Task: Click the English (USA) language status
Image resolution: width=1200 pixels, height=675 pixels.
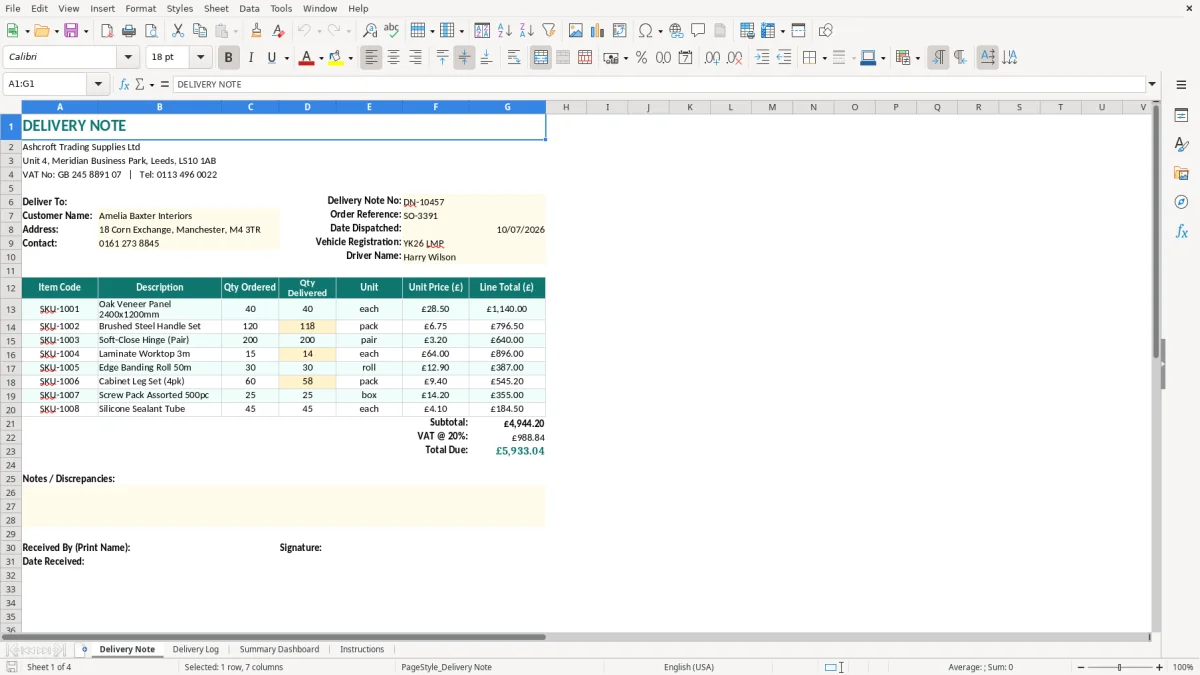Action: (689, 667)
